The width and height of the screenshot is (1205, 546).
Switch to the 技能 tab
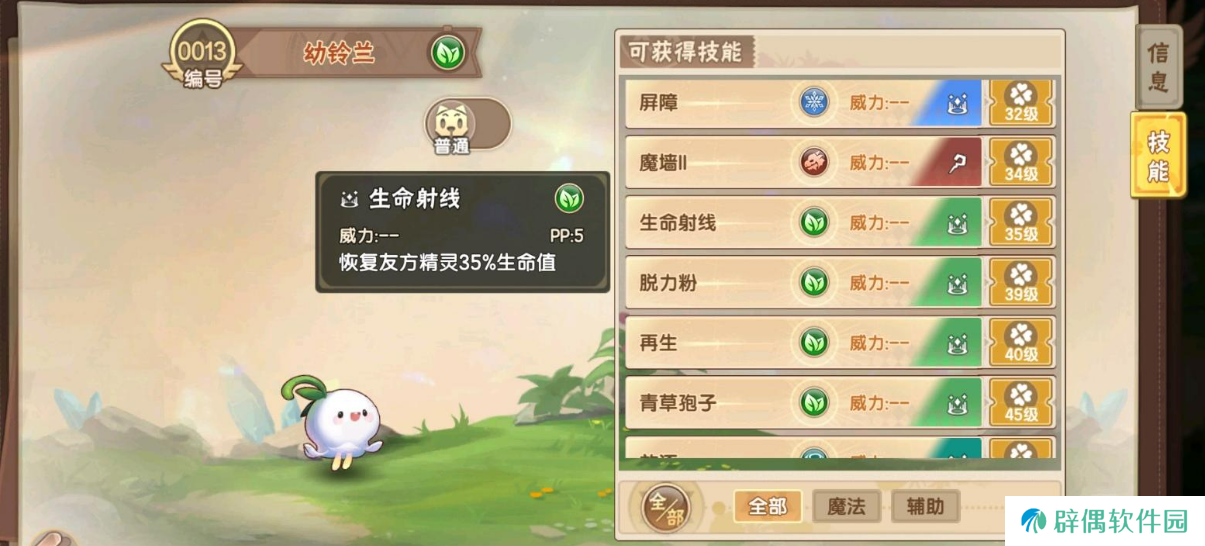point(1158,155)
